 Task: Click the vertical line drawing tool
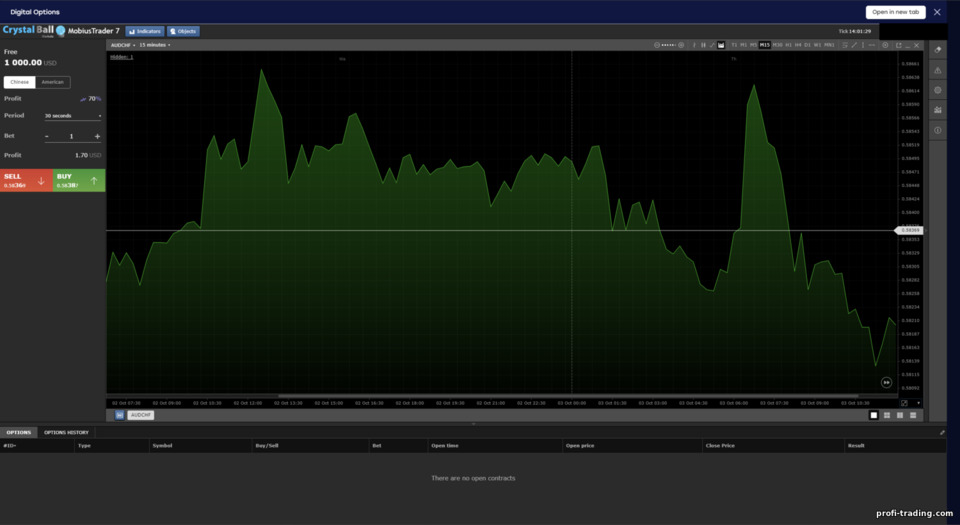863,45
